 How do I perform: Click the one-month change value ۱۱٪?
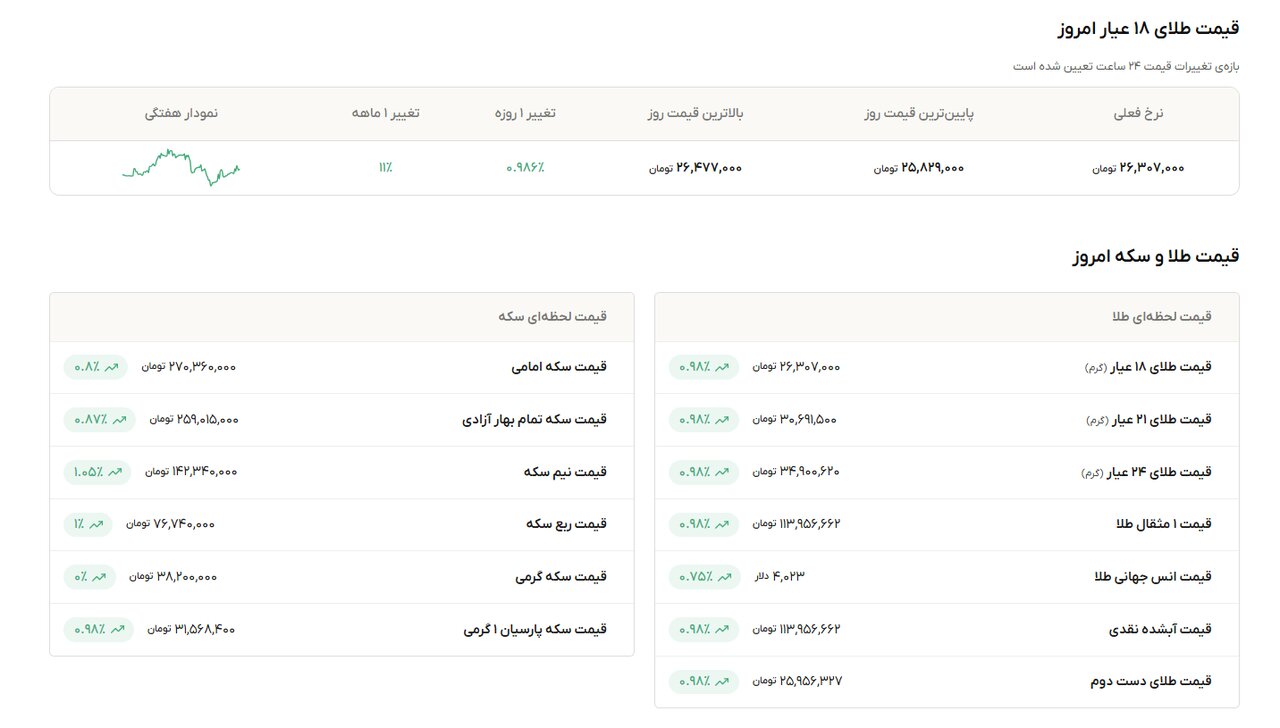(x=386, y=168)
